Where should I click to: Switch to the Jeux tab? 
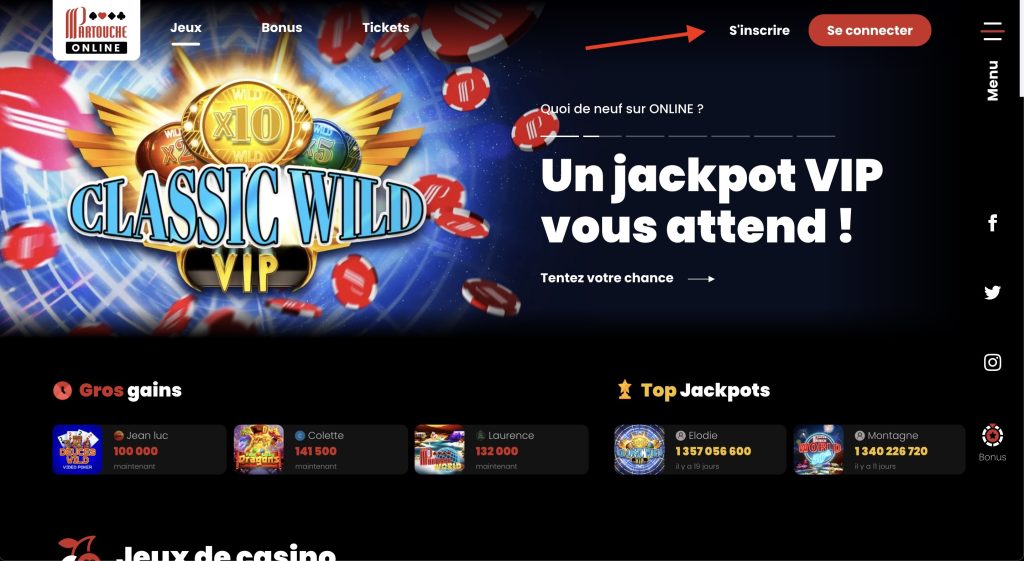coord(186,28)
